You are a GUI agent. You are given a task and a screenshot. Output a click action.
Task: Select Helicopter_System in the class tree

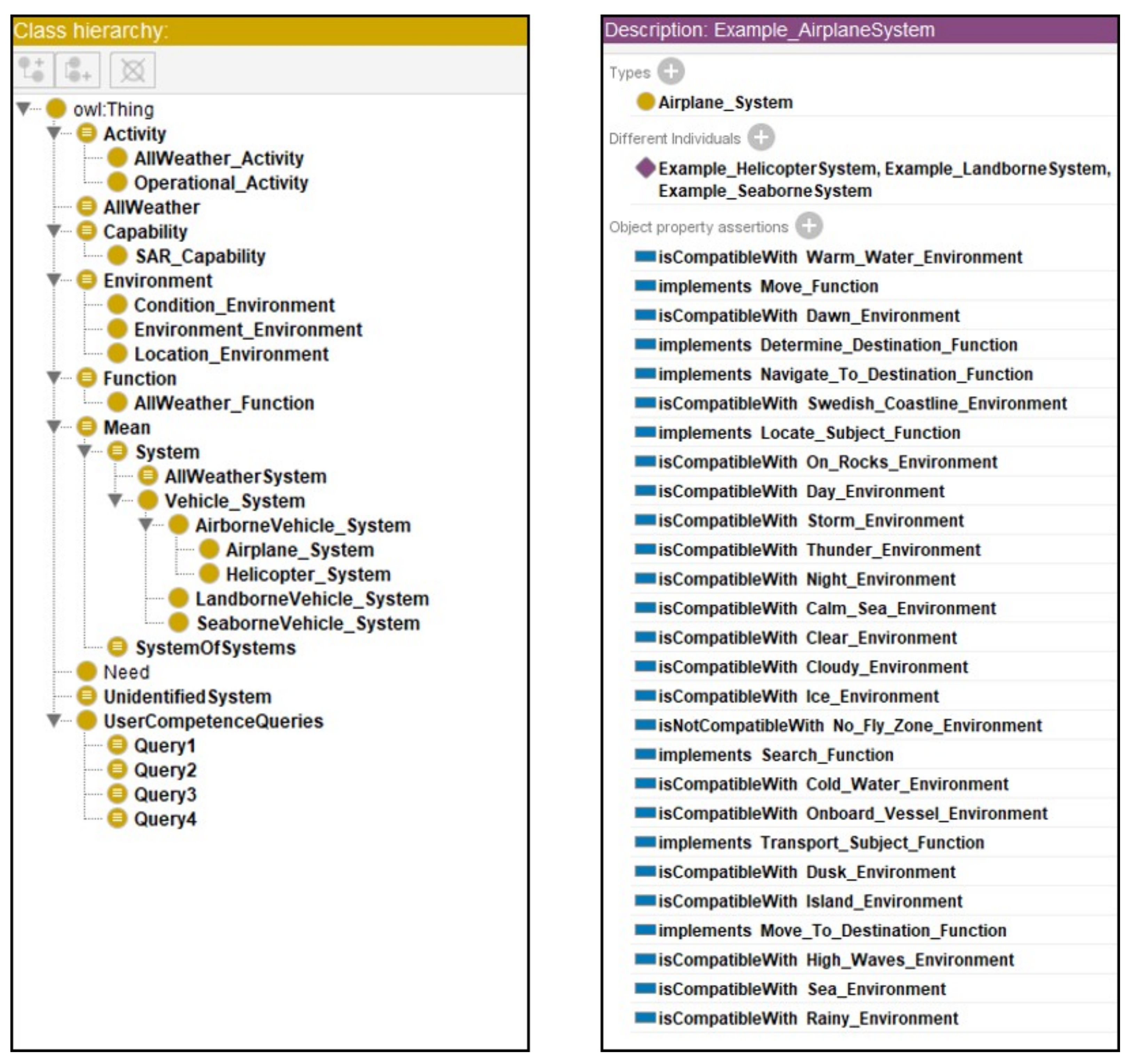click(308, 574)
